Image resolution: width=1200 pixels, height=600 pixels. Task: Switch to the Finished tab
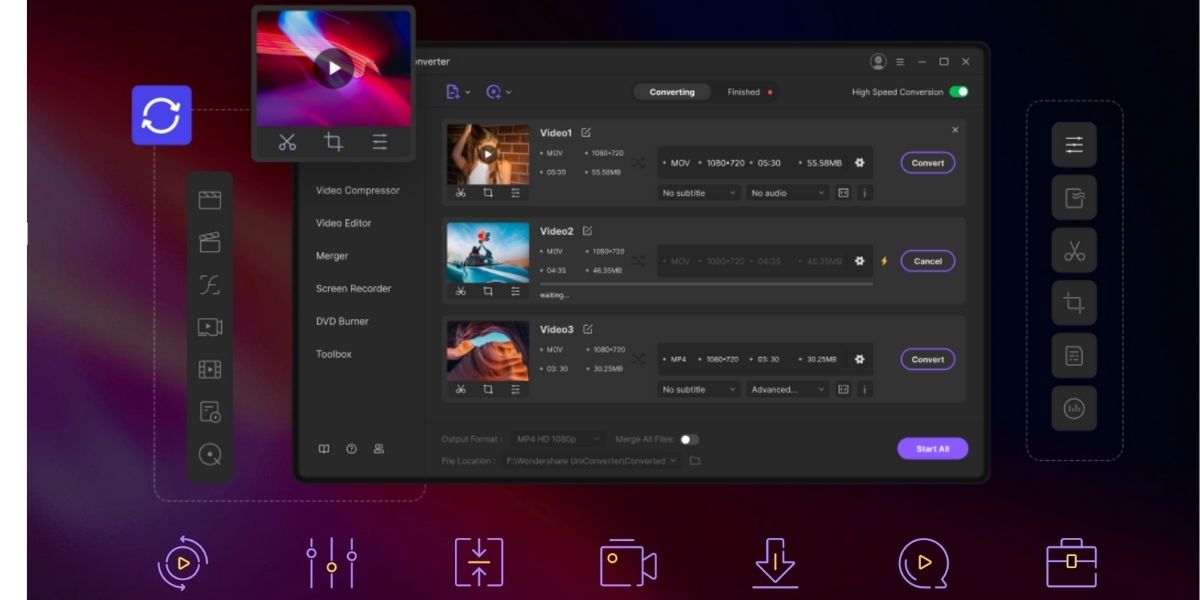click(x=743, y=92)
